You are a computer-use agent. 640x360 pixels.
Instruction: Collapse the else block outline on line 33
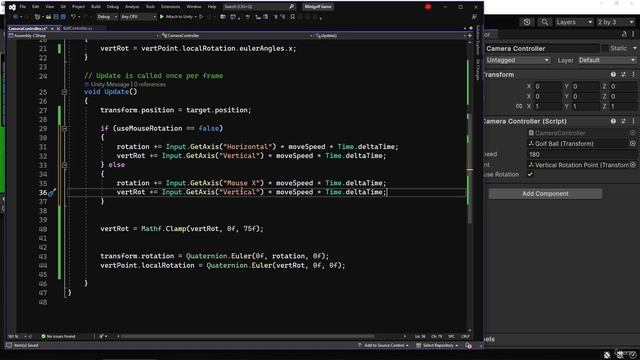tap(64, 165)
